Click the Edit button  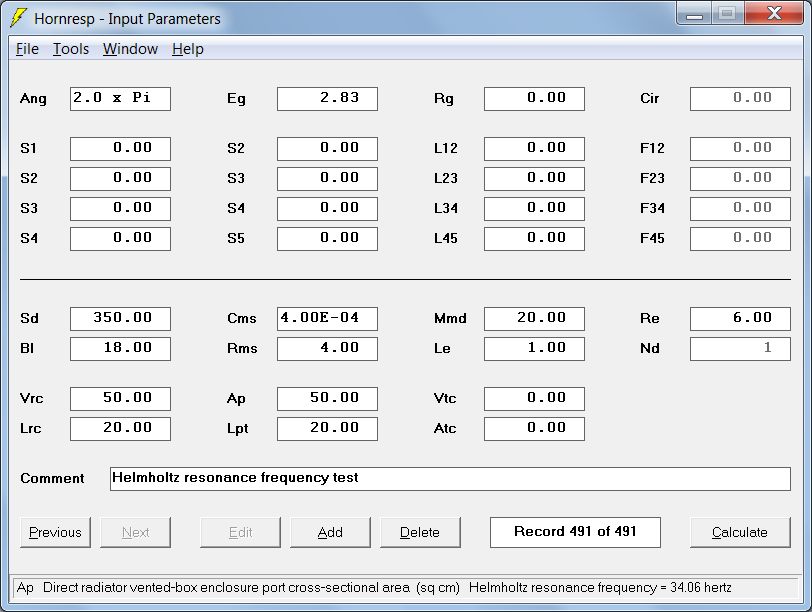tap(240, 532)
